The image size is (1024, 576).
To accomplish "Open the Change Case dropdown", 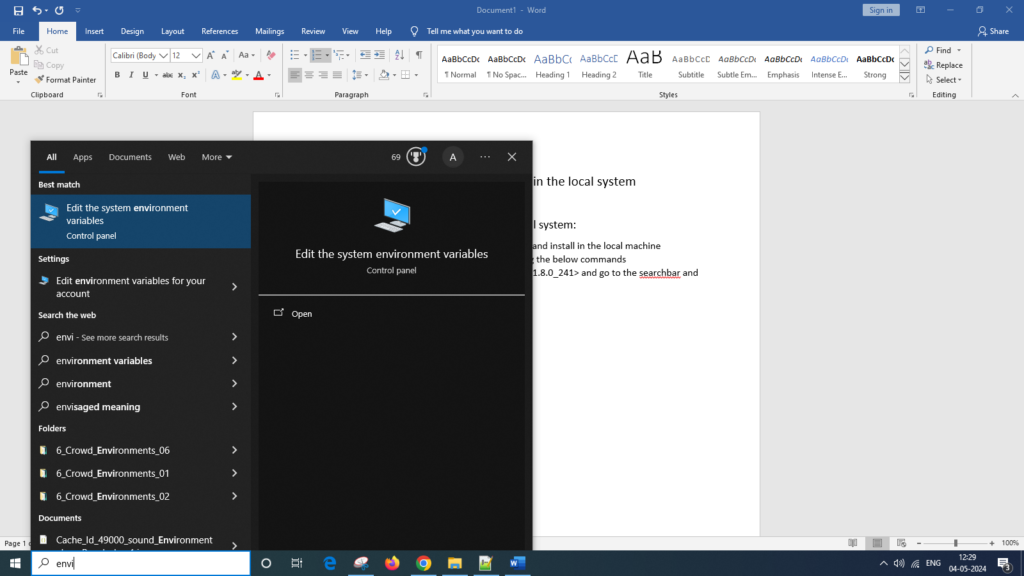I will 246,56.
